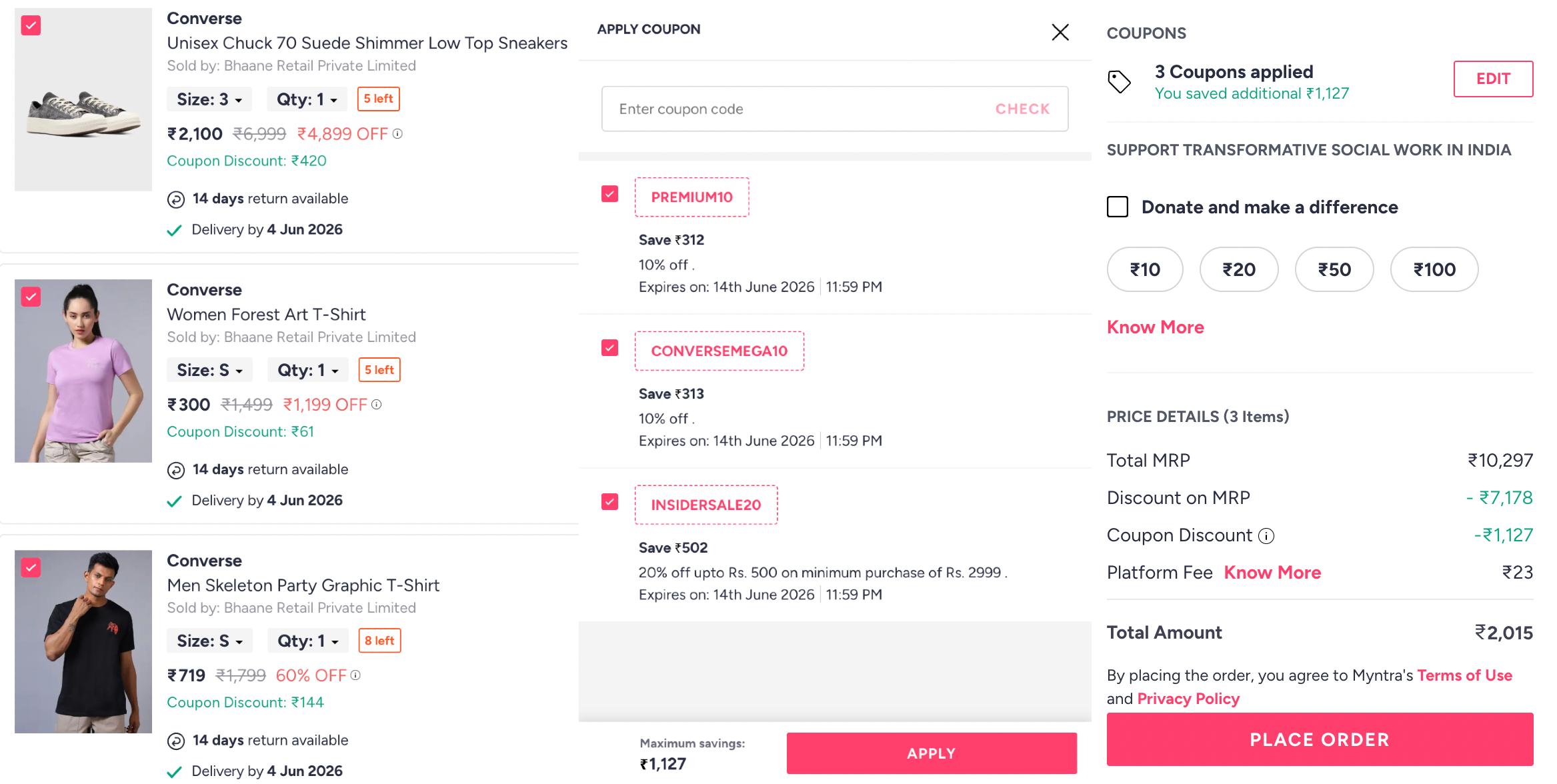
Task: Click return icon for Forest Art T-Shirt
Action: click(175, 470)
